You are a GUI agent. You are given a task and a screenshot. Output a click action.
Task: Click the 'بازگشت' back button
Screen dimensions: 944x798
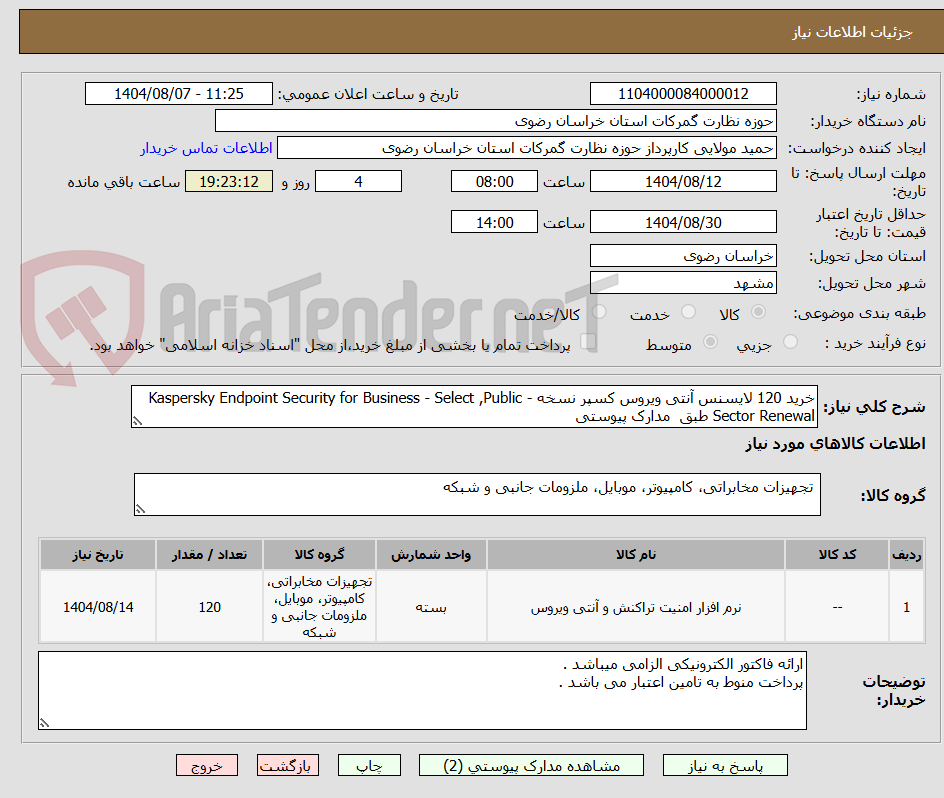tap(288, 765)
